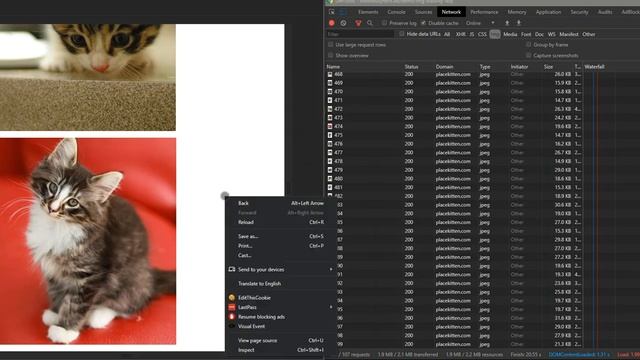640x360 pixels.
Task: Click the LastPass red icon
Action: (x=232, y=307)
